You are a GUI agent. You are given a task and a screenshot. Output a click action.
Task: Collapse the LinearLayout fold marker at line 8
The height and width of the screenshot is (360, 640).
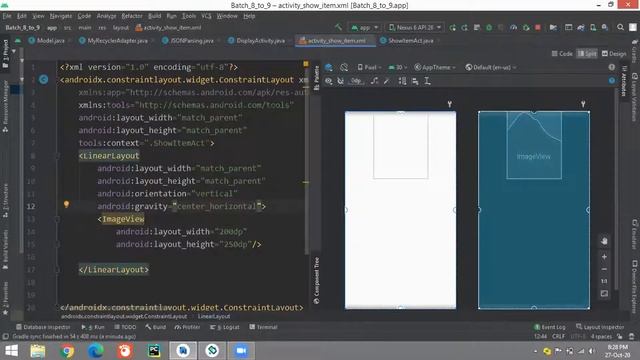[58, 156]
